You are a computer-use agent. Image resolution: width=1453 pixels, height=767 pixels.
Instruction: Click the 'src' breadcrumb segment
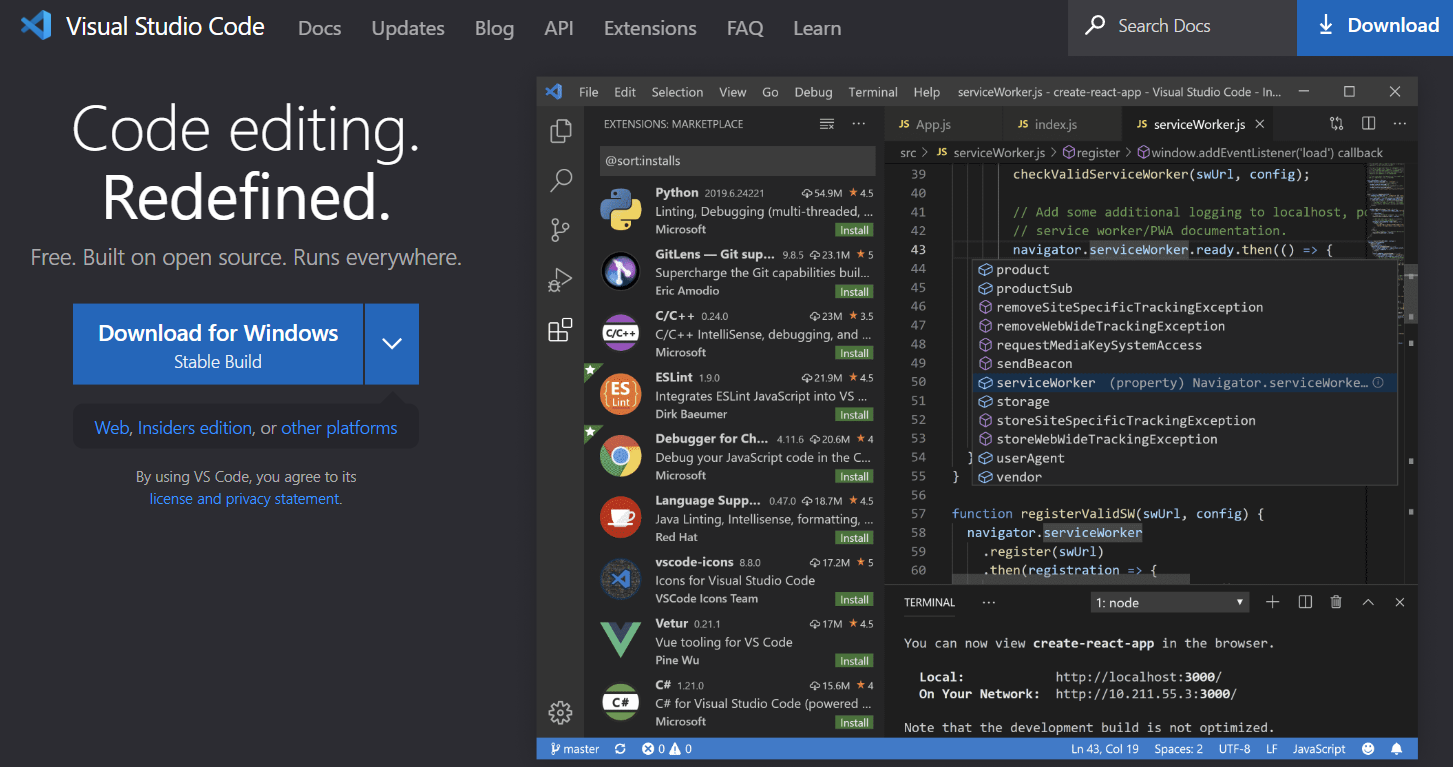point(908,153)
